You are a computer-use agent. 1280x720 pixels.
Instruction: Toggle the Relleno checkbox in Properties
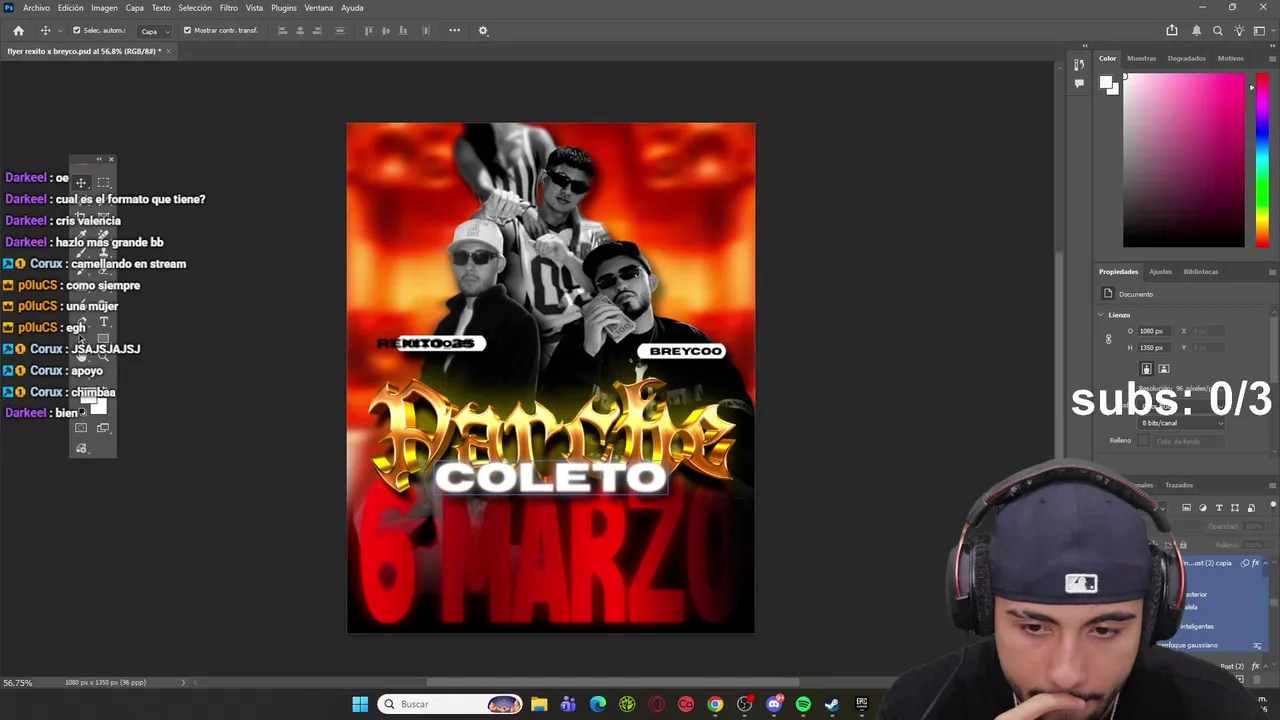[1144, 441]
